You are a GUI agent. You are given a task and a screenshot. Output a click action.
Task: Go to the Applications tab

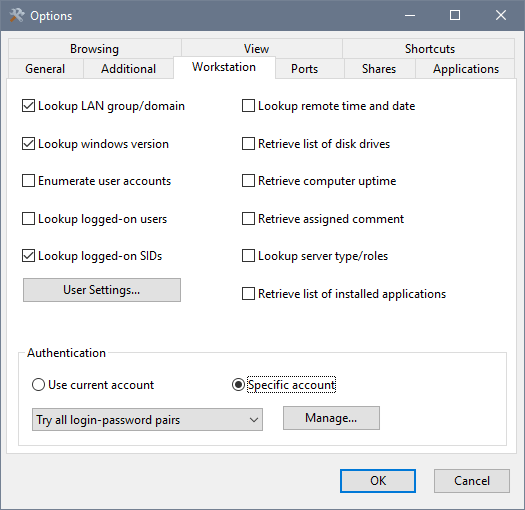pos(465,69)
